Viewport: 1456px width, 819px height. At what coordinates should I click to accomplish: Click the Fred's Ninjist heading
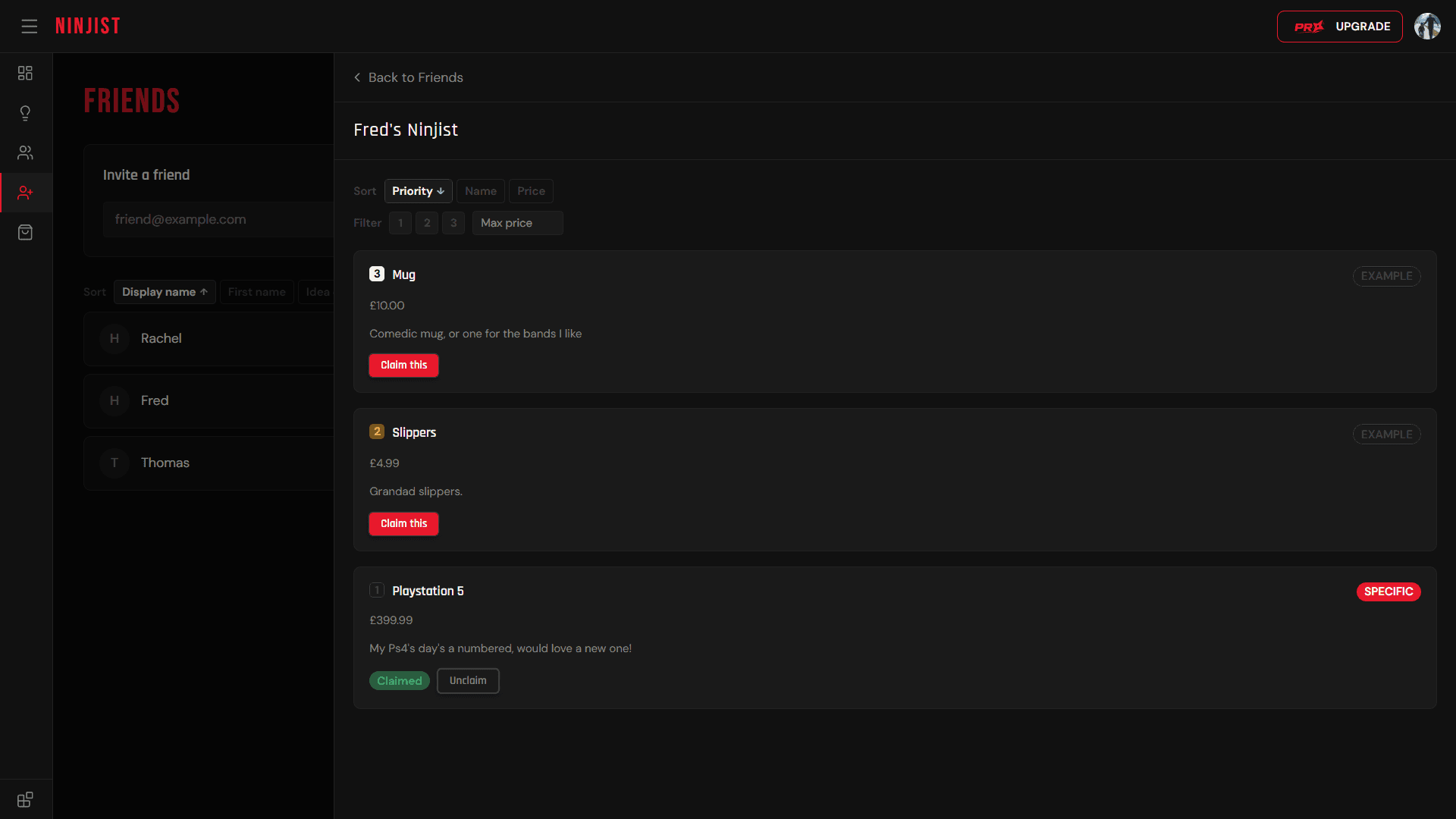406,130
